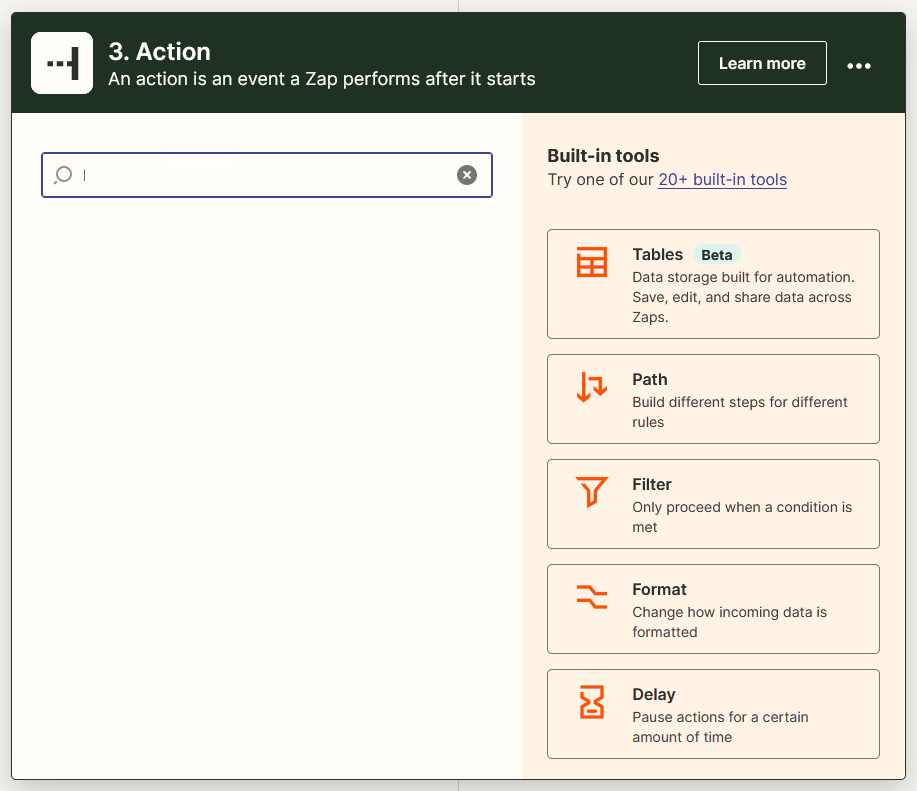Choose the Path built-in tool title
The height and width of the screenshot is (791, 917).
click(x=649, y=380)
